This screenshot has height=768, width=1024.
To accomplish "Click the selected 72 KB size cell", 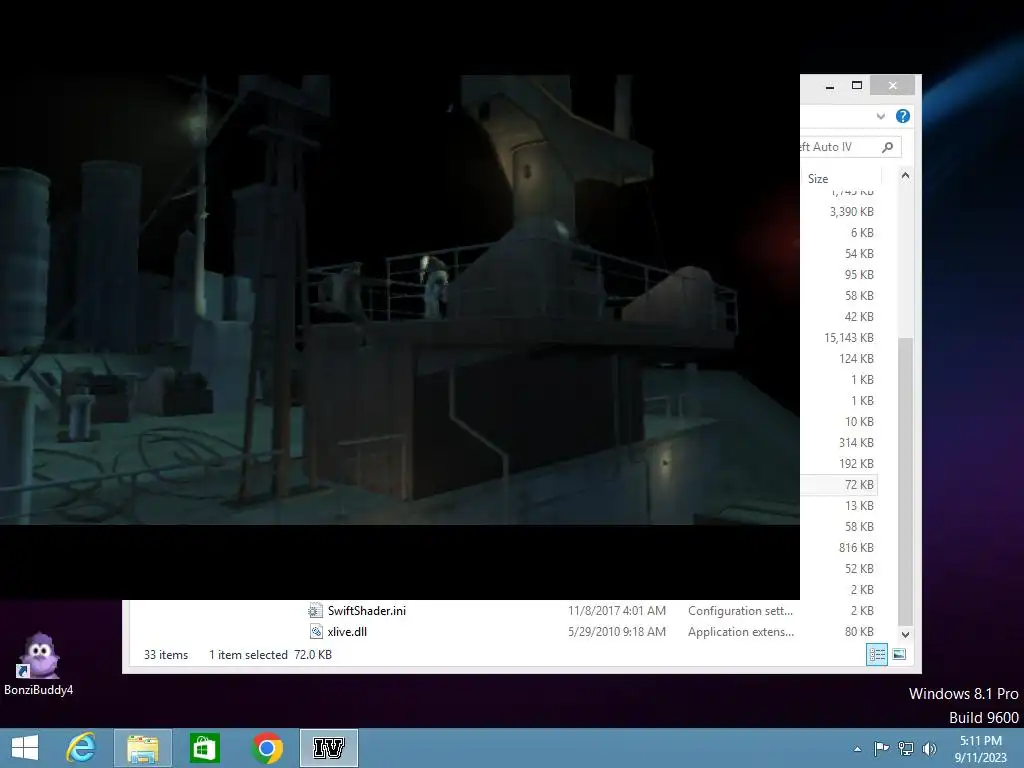I will pos(859,485).
